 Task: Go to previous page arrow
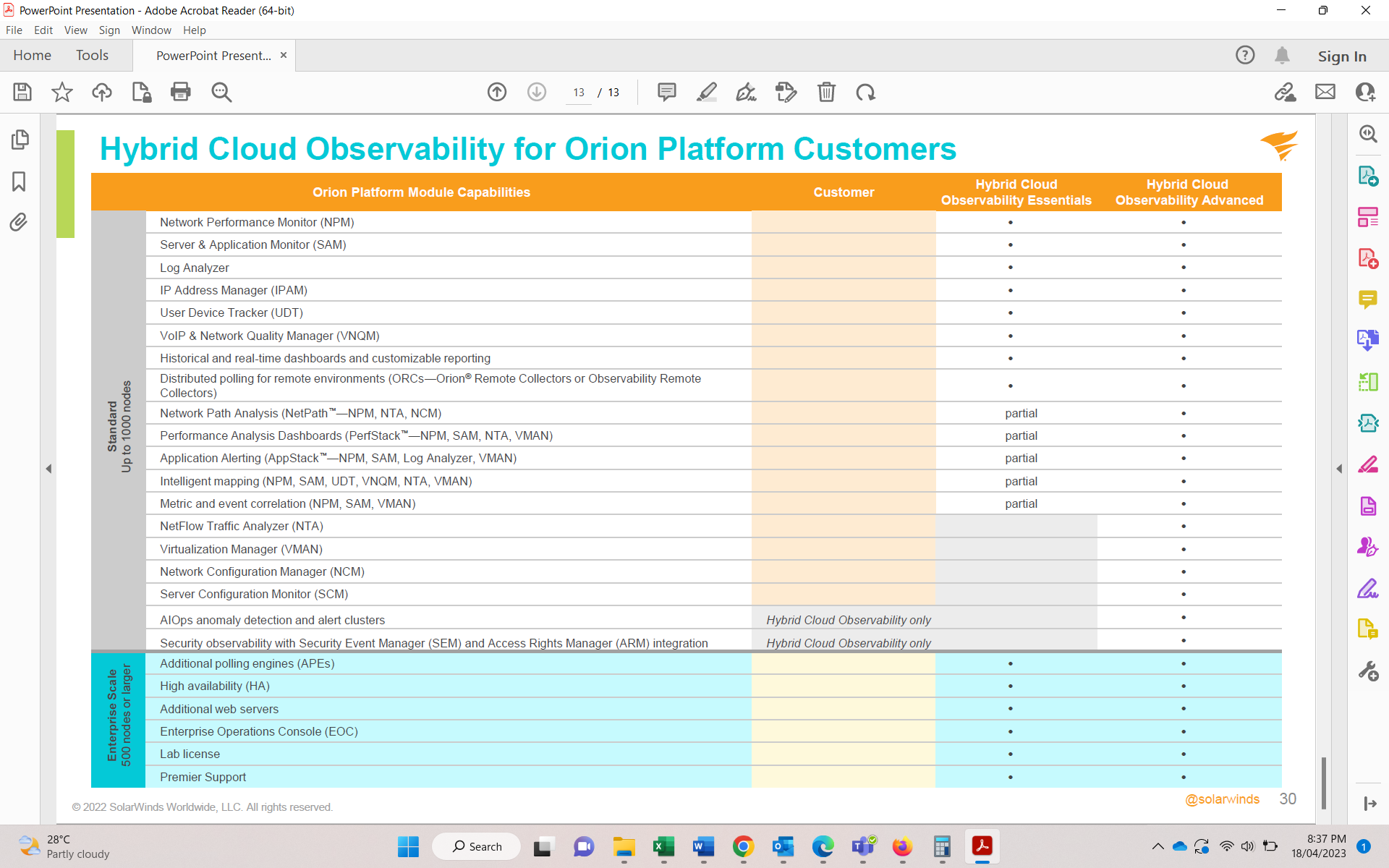[x=497, y=92]
